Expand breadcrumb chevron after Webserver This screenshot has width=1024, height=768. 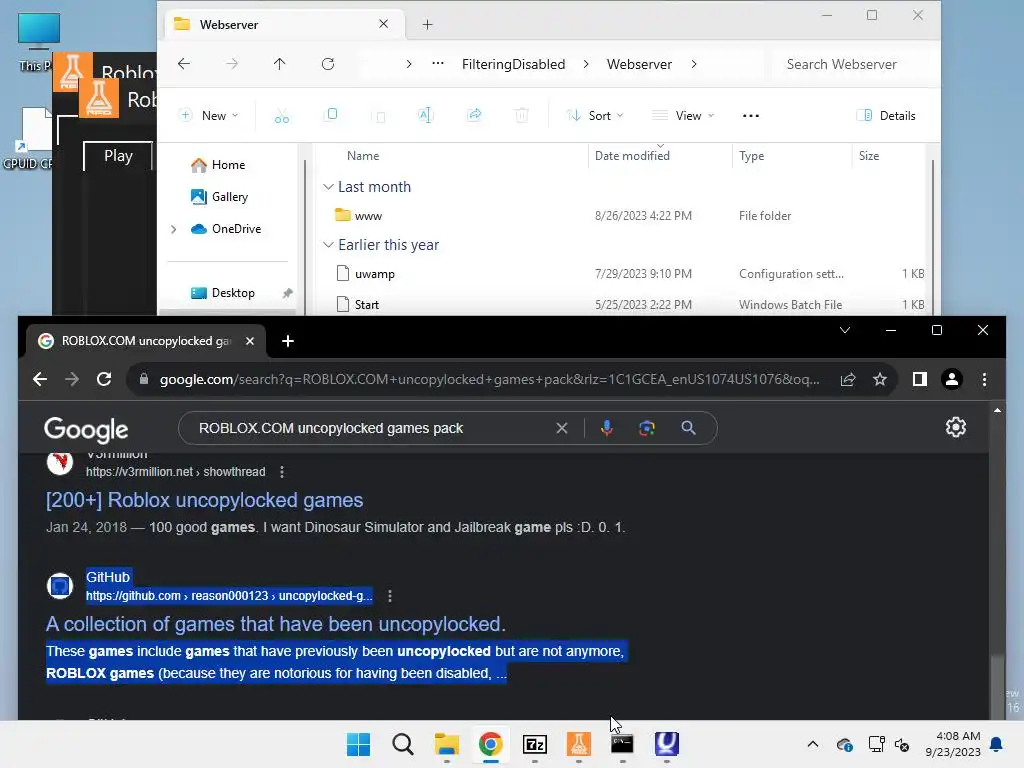coord(694,64)
